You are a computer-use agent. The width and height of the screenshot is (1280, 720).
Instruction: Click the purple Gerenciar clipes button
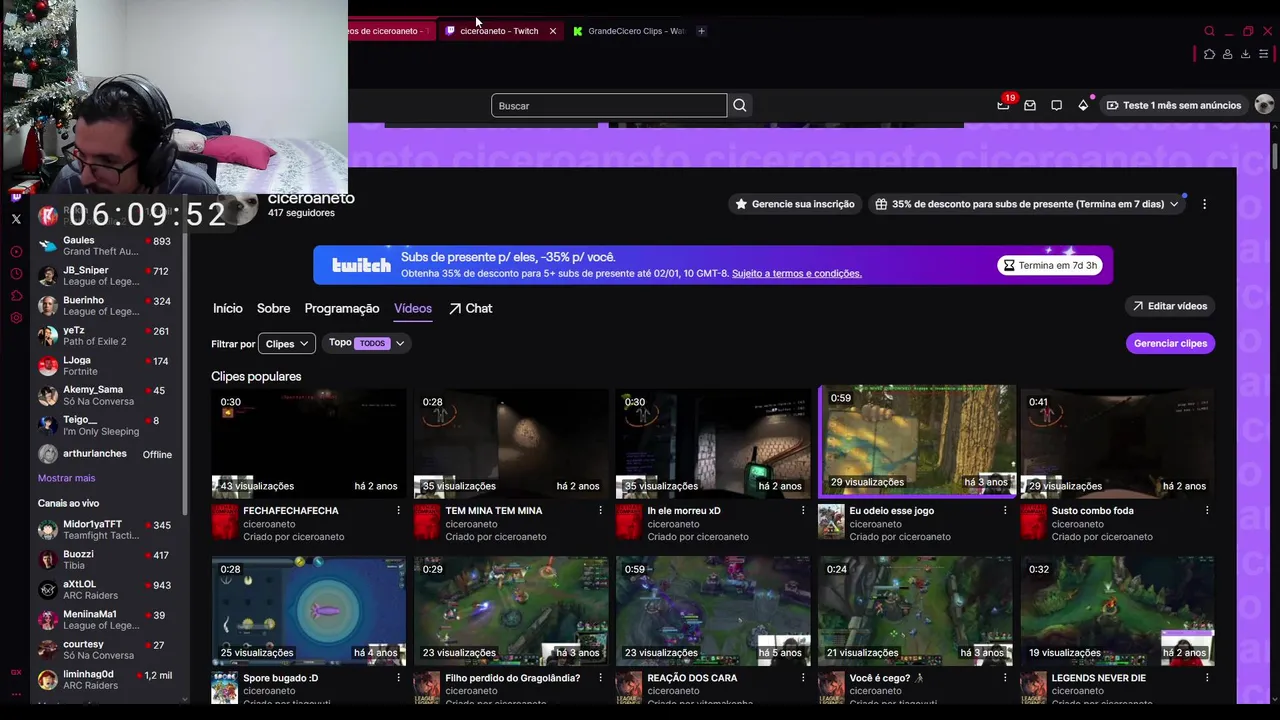coord(1170,343)
